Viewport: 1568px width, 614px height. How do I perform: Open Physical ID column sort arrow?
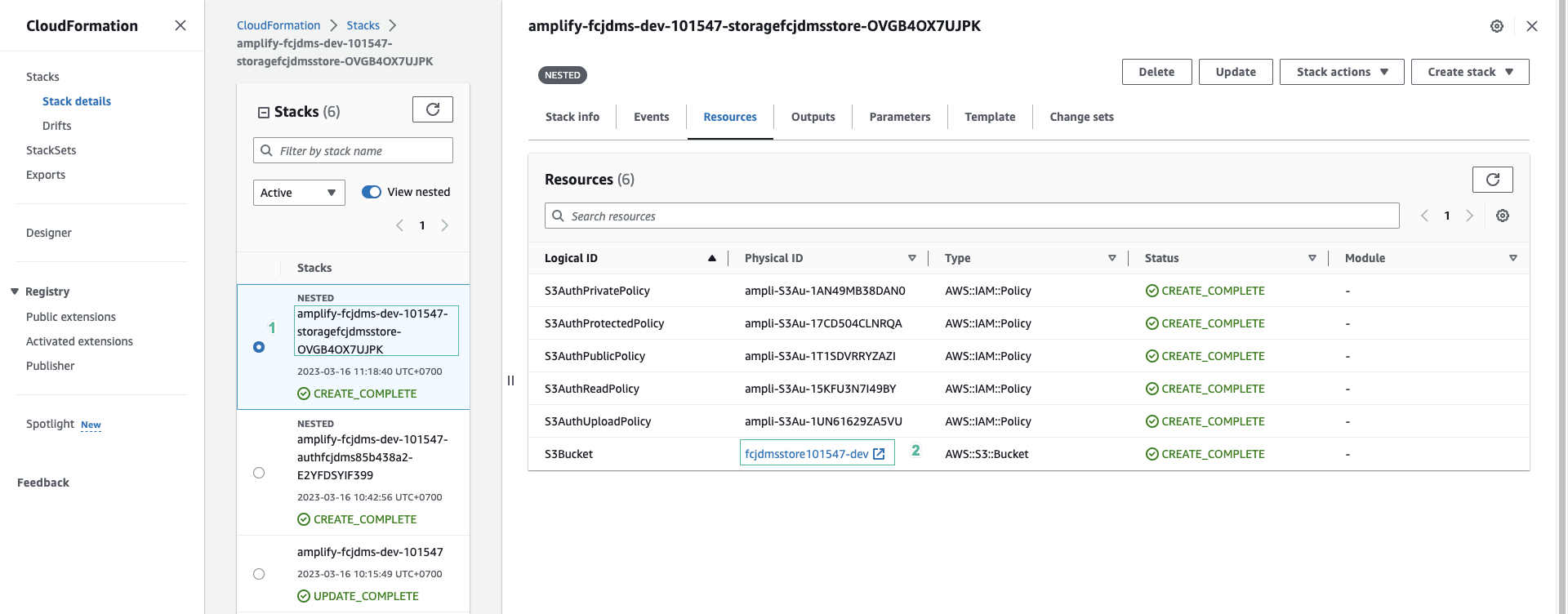912,258
